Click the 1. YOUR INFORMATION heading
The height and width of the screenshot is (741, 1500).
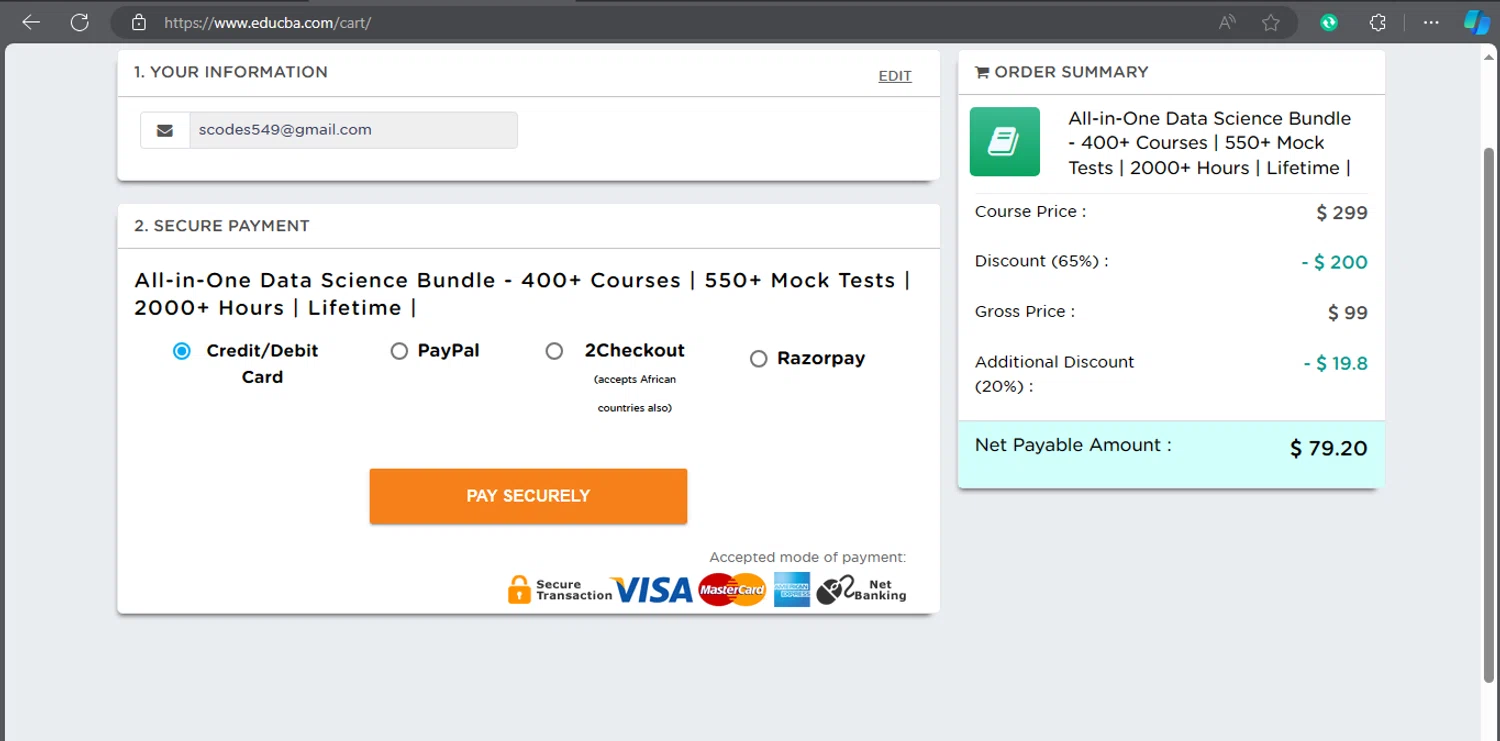point(231,72)
